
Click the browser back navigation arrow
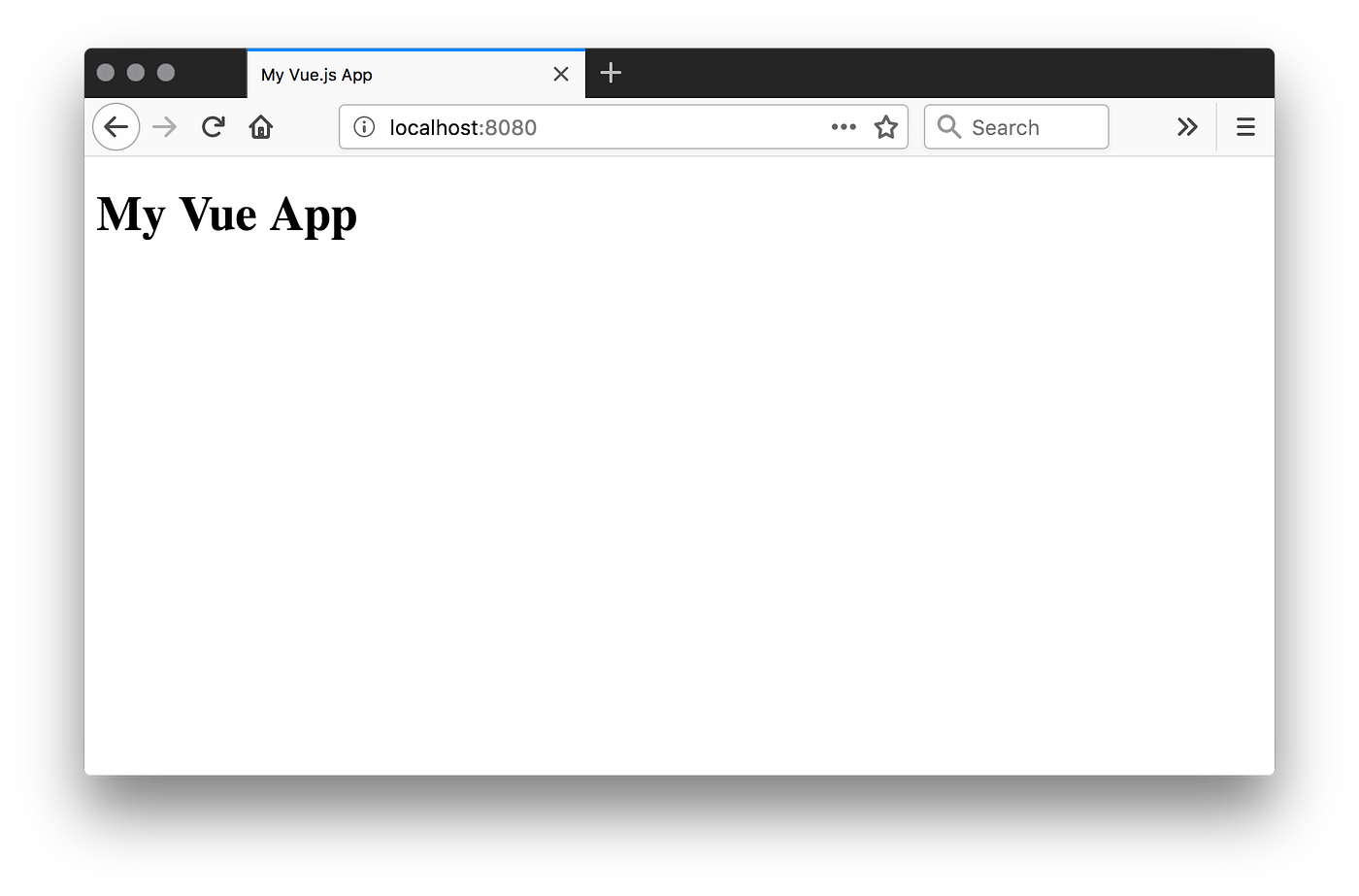click(x=116, y=126)
